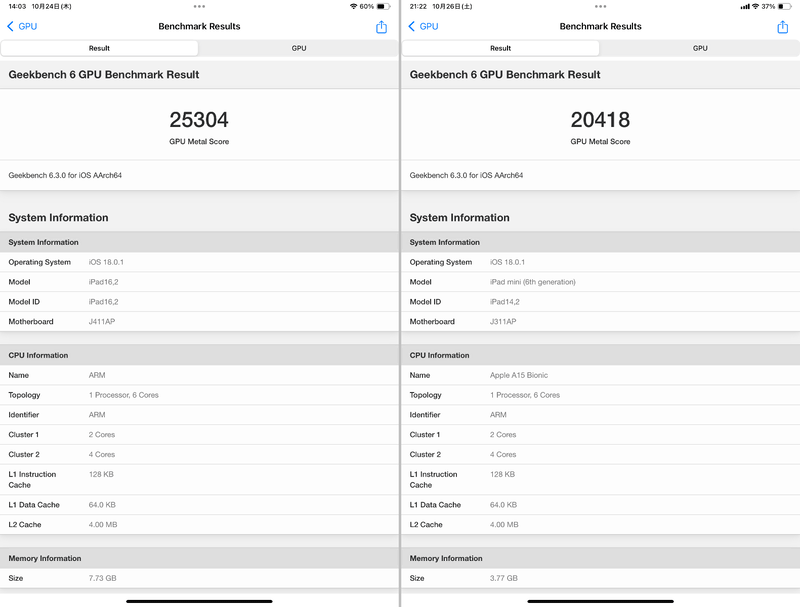Click right panel's Operating System value iOS 18.0.1
The width and height of the screenshot is (800, 607).
coord(507,262)
